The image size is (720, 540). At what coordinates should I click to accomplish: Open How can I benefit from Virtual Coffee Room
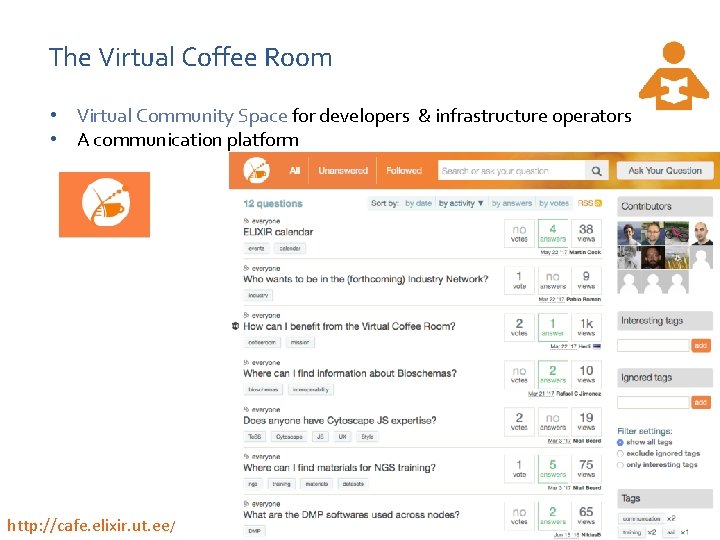[349, 326]
